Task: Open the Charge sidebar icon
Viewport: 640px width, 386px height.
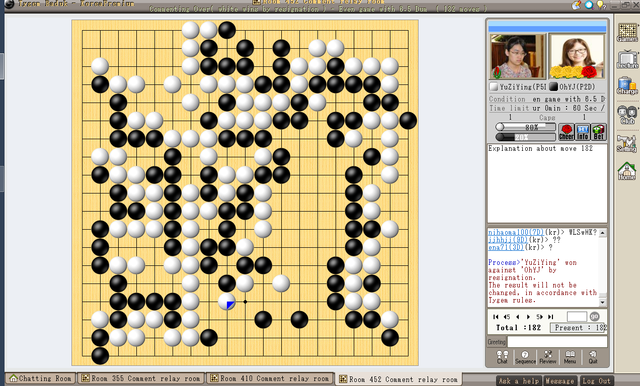Action: click(x=627, y=86)
